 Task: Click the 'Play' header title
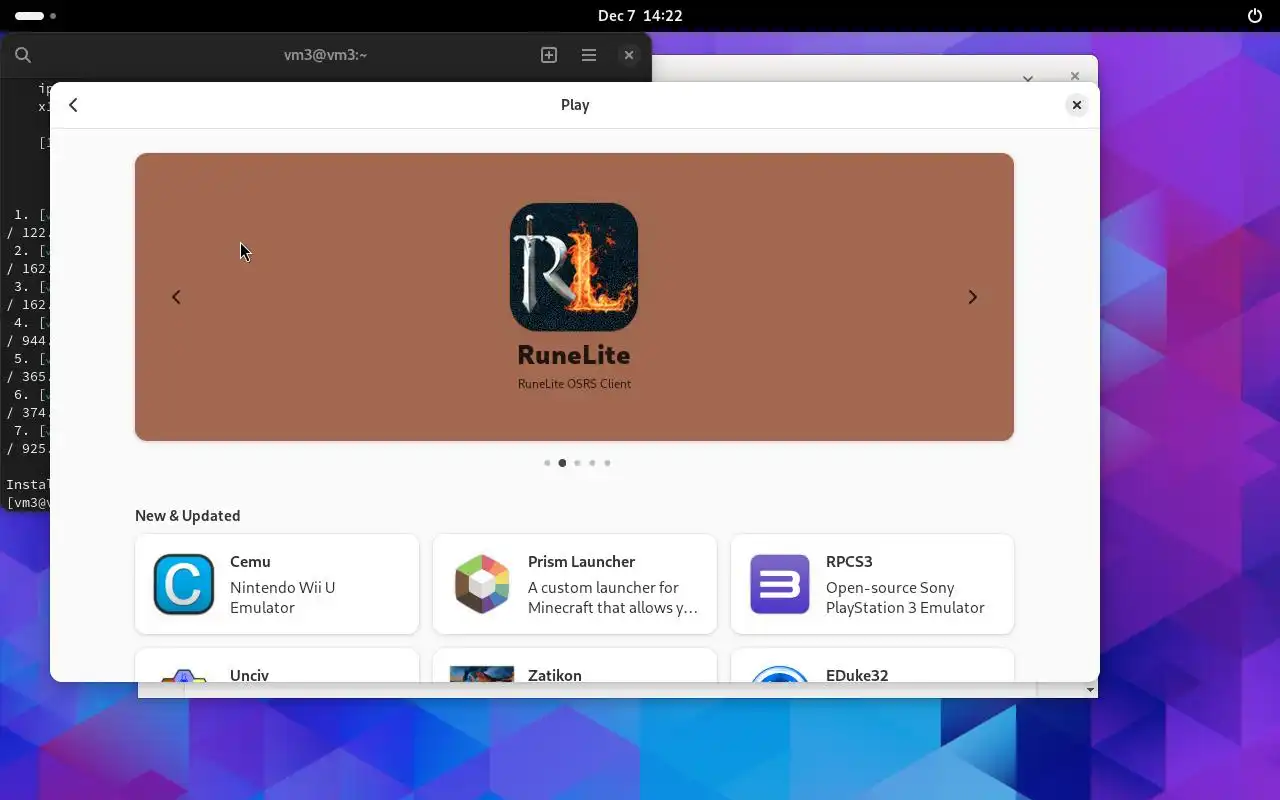(575, 105)
